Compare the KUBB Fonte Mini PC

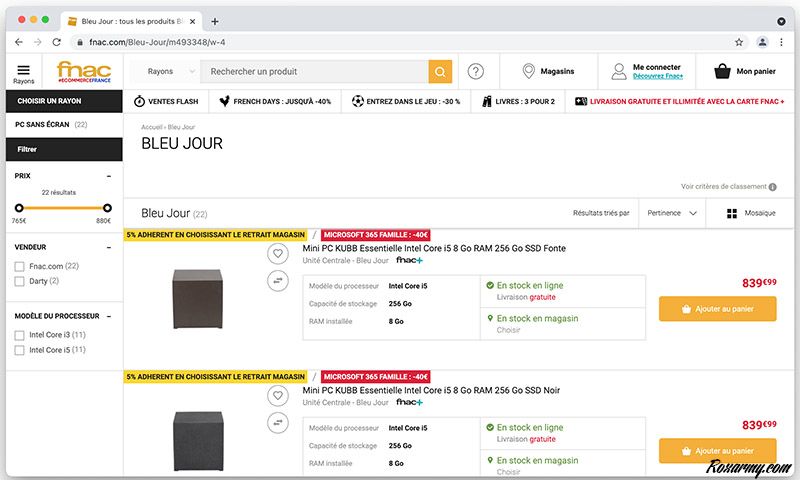(x=278, y=282)
